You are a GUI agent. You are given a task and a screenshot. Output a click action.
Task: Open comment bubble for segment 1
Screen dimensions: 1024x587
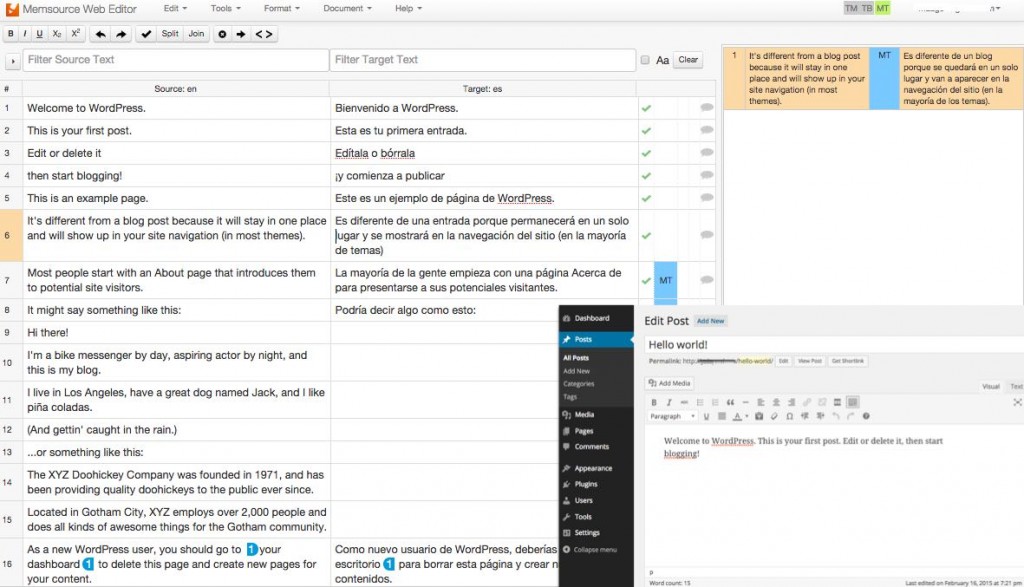707,108
